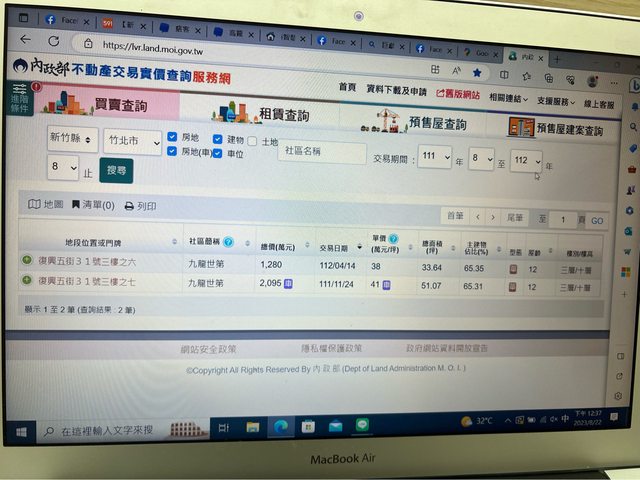Click the 地圖 map view icon
Screen dimensions: 640x480
click(35, 204)
